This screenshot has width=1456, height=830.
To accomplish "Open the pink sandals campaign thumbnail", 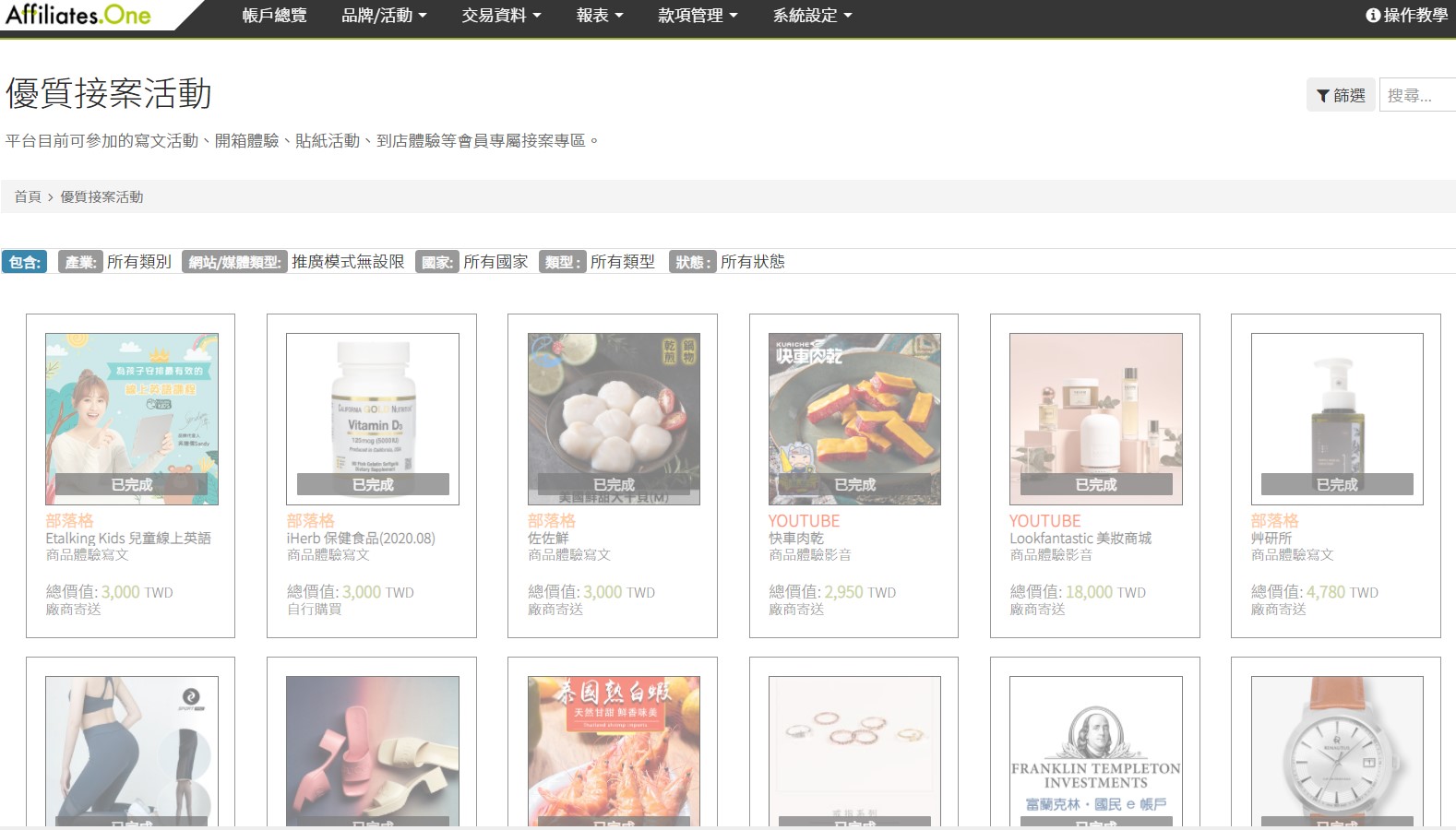I will 373,751.
